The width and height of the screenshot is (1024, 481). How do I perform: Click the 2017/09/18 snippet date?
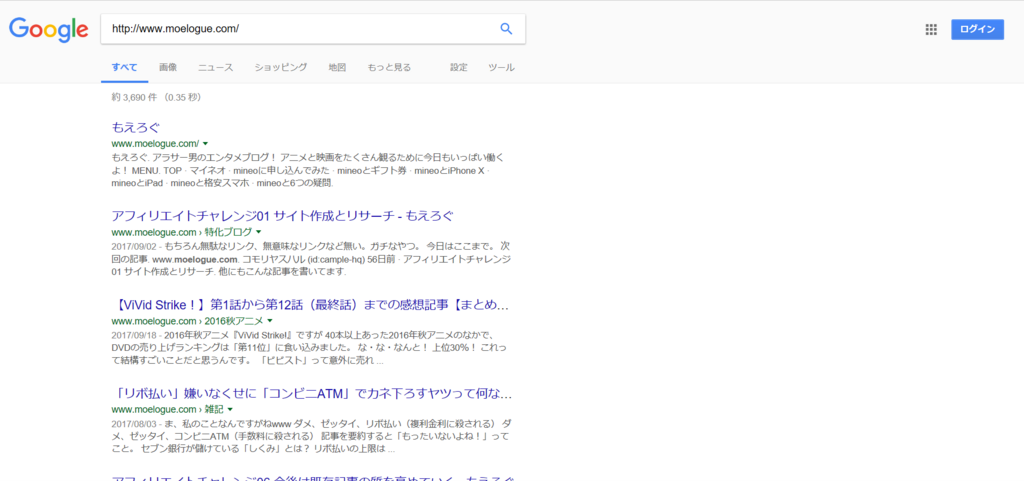[x=135, y=335]
